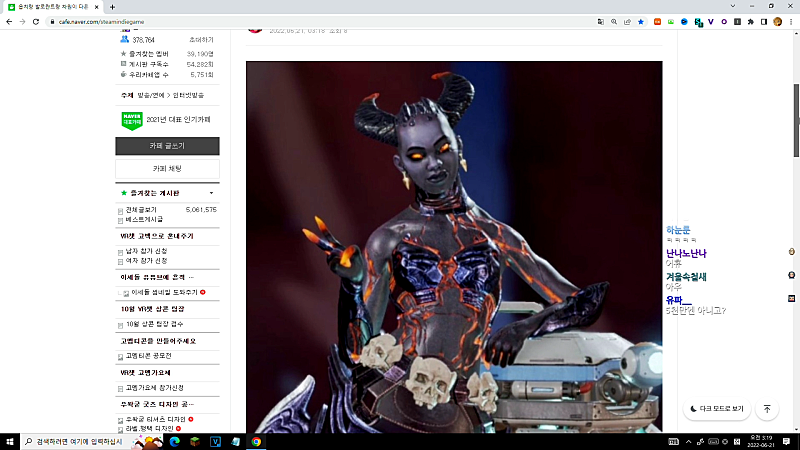Open Microsoft Edge from the taskbar
Viewport: 800px width, 450px height.
click(174, 442)
